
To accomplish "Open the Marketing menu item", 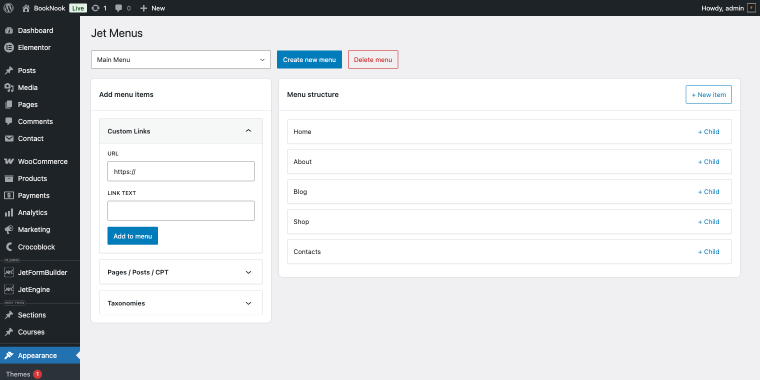I will pos(40,229).
